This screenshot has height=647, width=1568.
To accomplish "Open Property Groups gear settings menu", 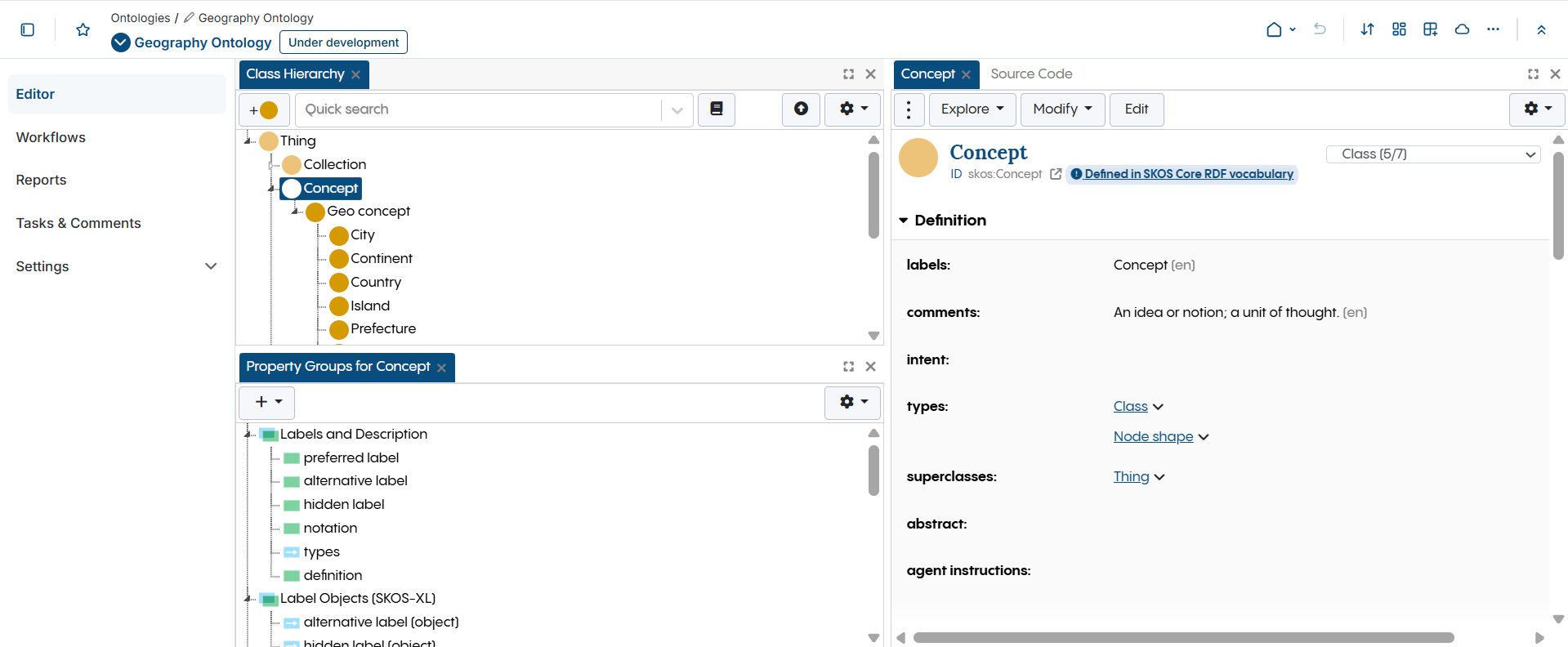I will (853, 402).
